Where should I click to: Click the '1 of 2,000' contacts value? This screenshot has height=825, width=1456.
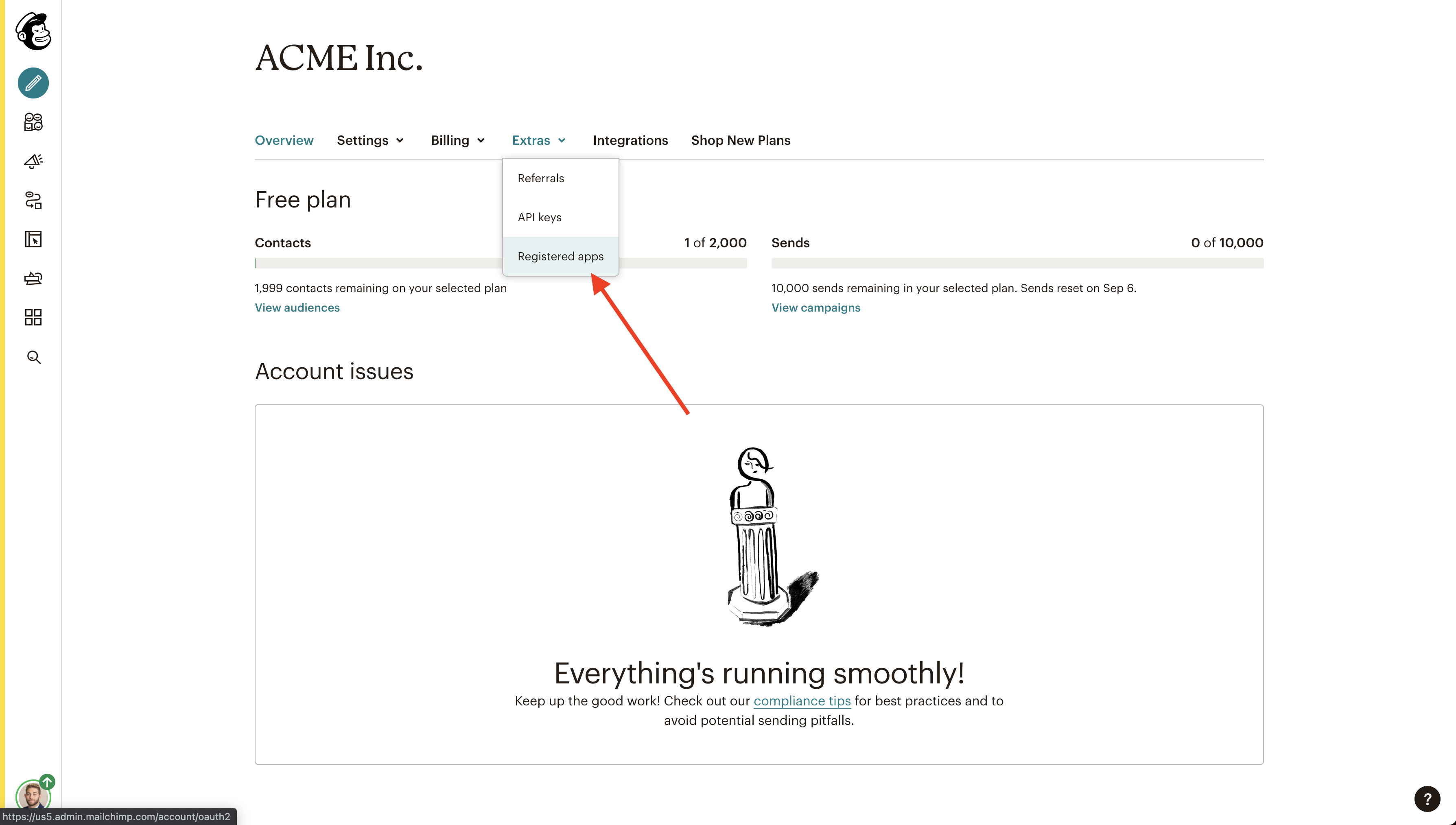(715, 242)
